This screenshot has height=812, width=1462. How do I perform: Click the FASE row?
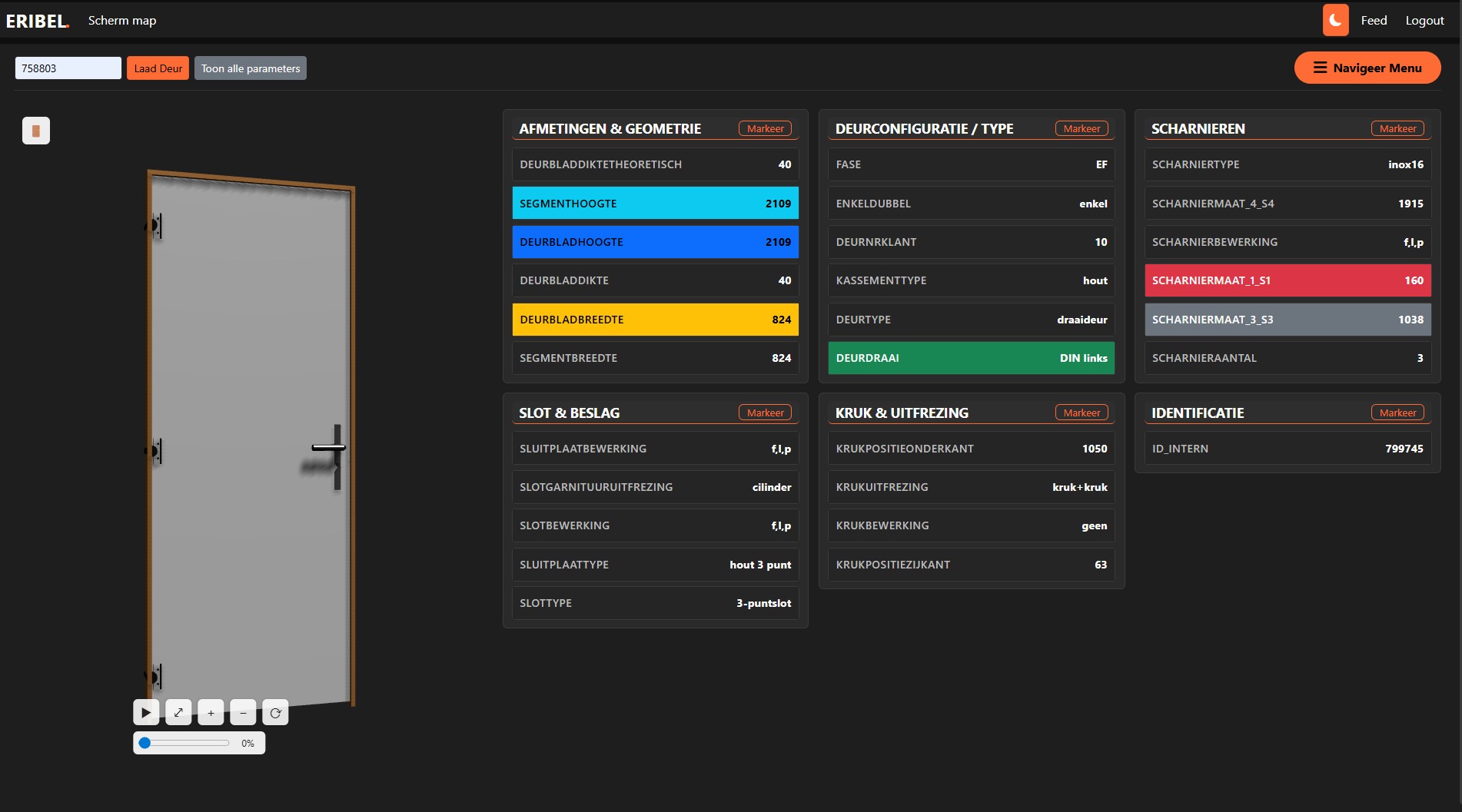[972, 164]
